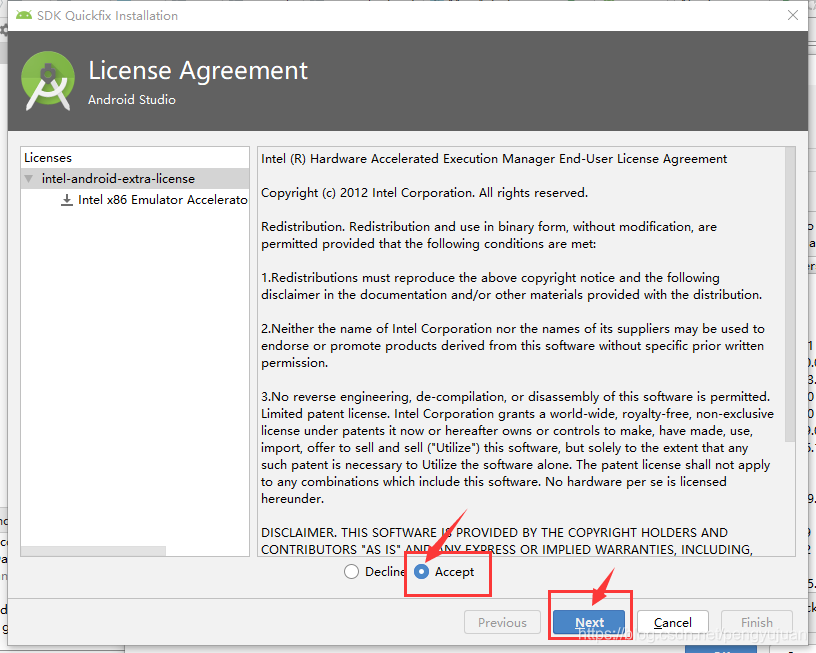Click the Cancel button
Viewport: 816px width, 653px height.
(x=672, y=622)
